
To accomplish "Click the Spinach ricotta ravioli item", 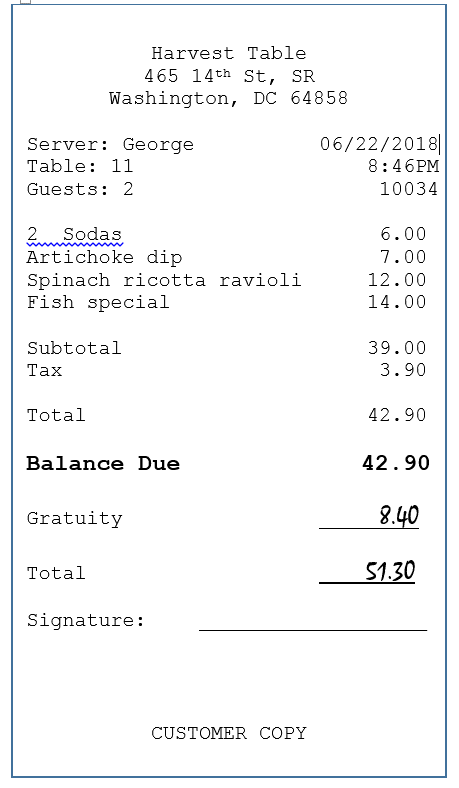I will [164, 280].
